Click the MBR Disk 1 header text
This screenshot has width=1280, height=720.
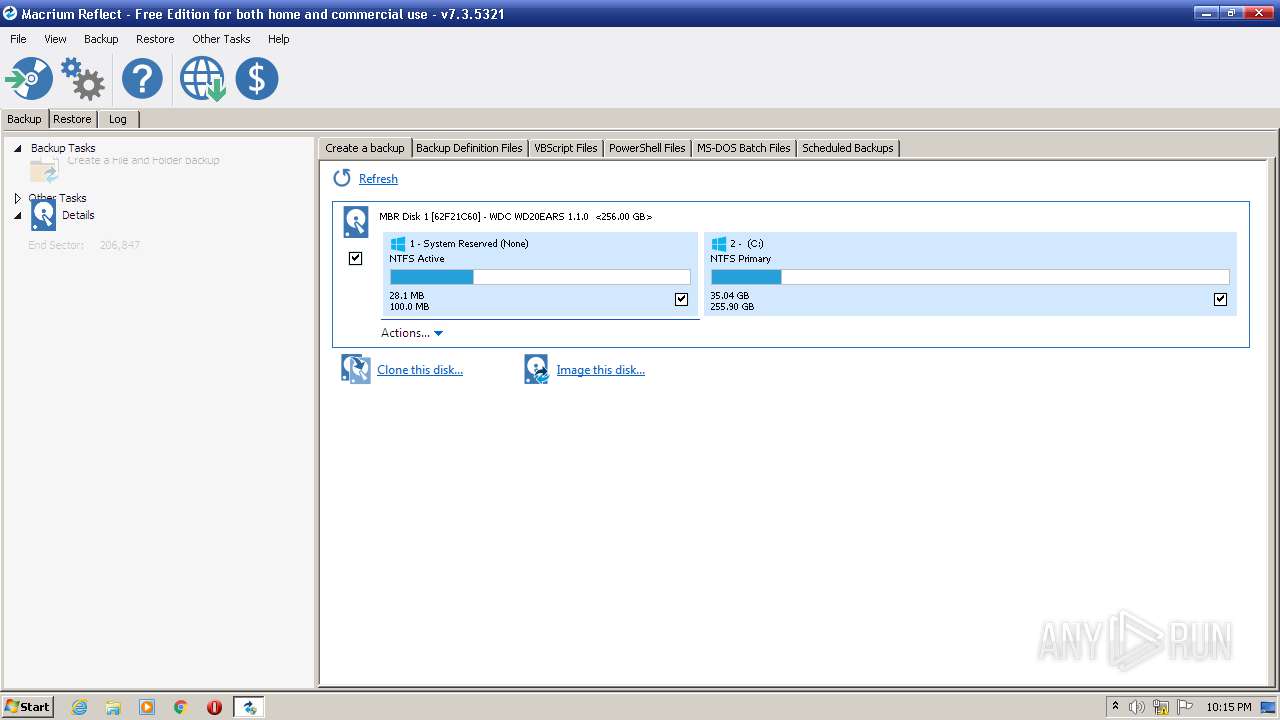(515, 216)
